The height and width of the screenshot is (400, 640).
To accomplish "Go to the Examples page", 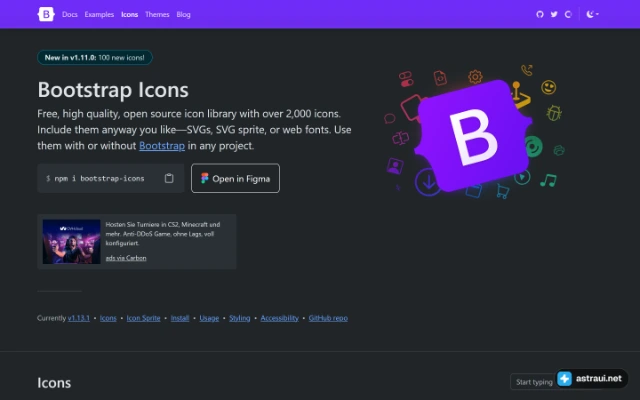I will 99,14.
